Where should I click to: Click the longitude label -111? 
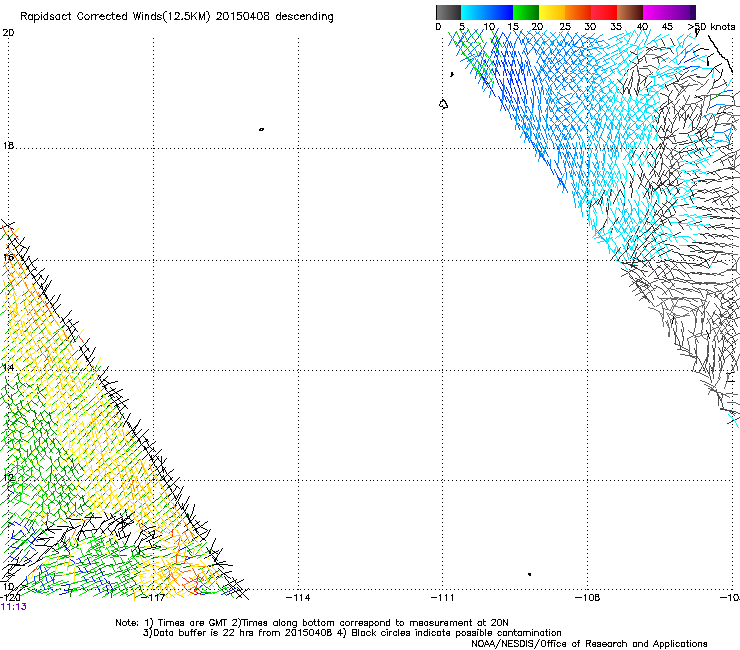click(x=443, y=598)
